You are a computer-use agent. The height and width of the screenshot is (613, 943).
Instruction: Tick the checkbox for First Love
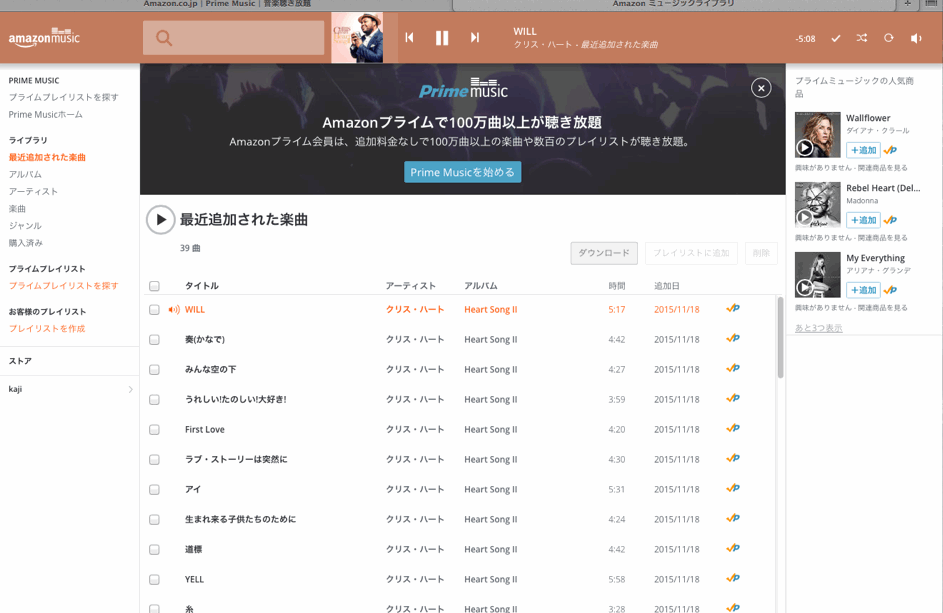tap(154, 430)
